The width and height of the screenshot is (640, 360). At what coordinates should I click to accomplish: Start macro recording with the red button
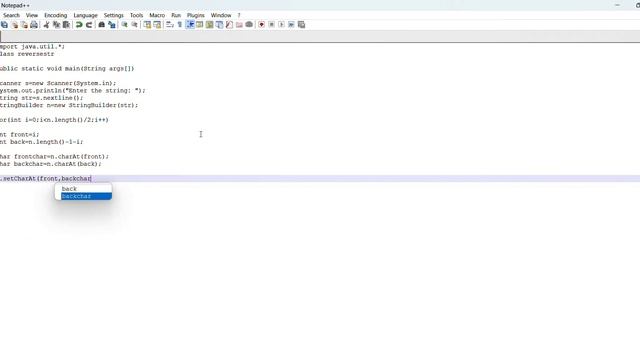pos(262,24)
